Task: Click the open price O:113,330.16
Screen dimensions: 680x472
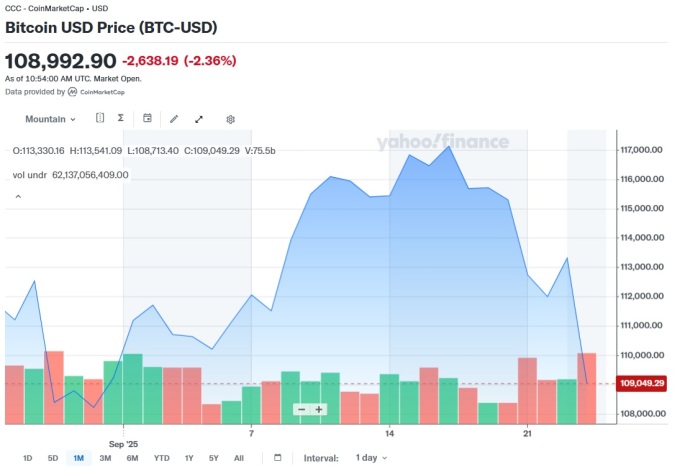Action: [38, 151]
